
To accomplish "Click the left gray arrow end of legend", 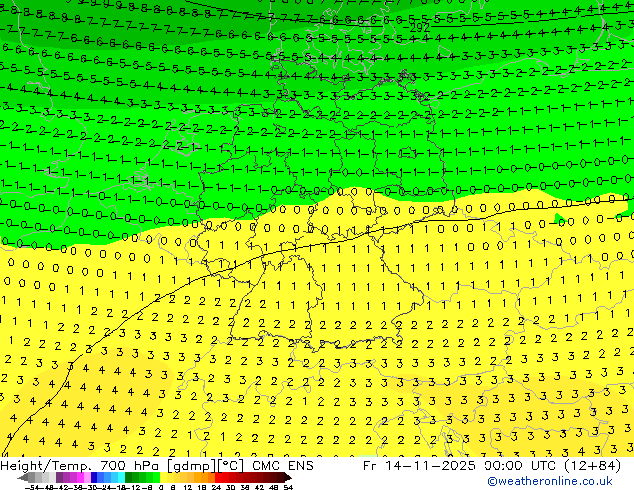I will point(23,477).
